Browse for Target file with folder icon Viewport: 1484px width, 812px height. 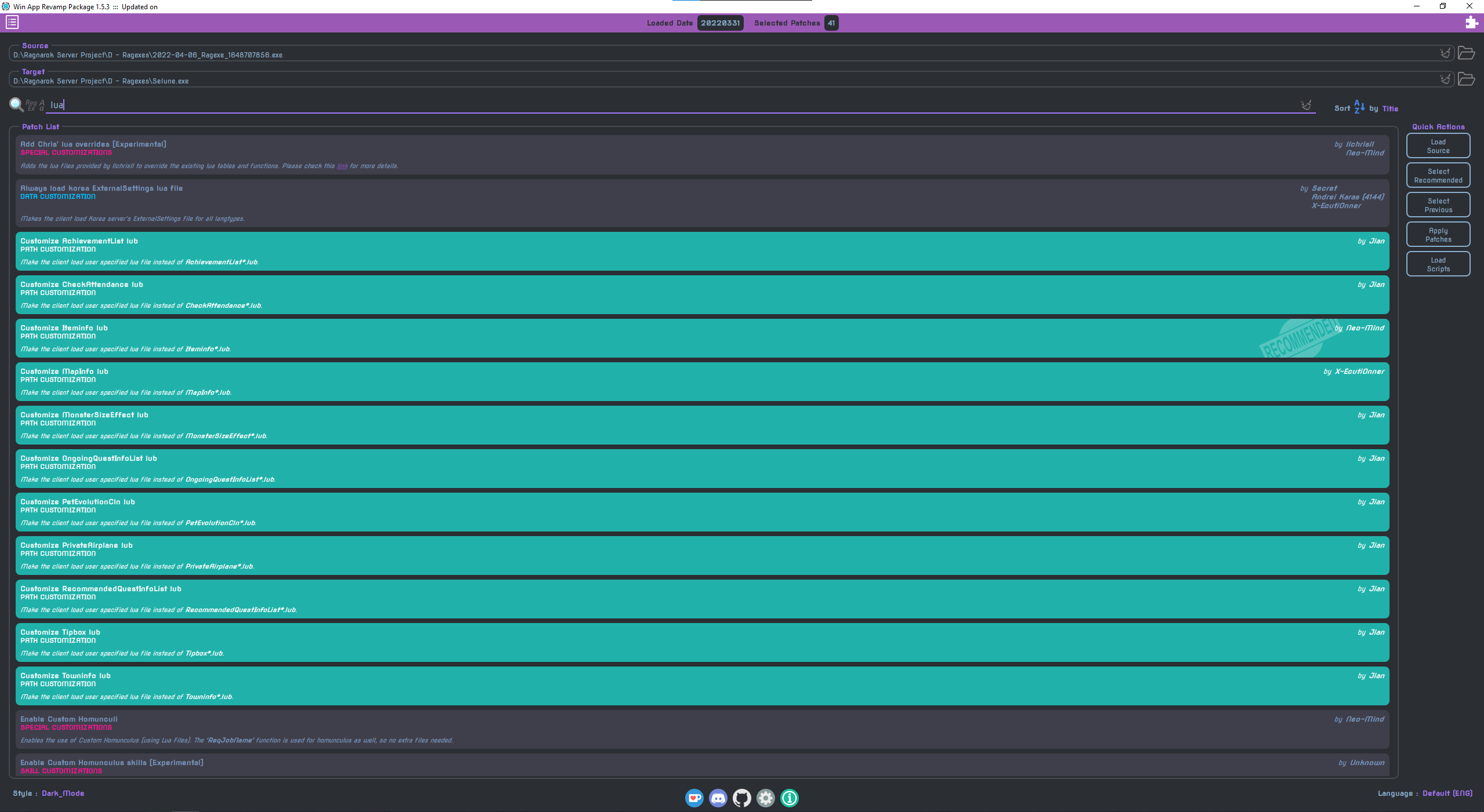1466,79
